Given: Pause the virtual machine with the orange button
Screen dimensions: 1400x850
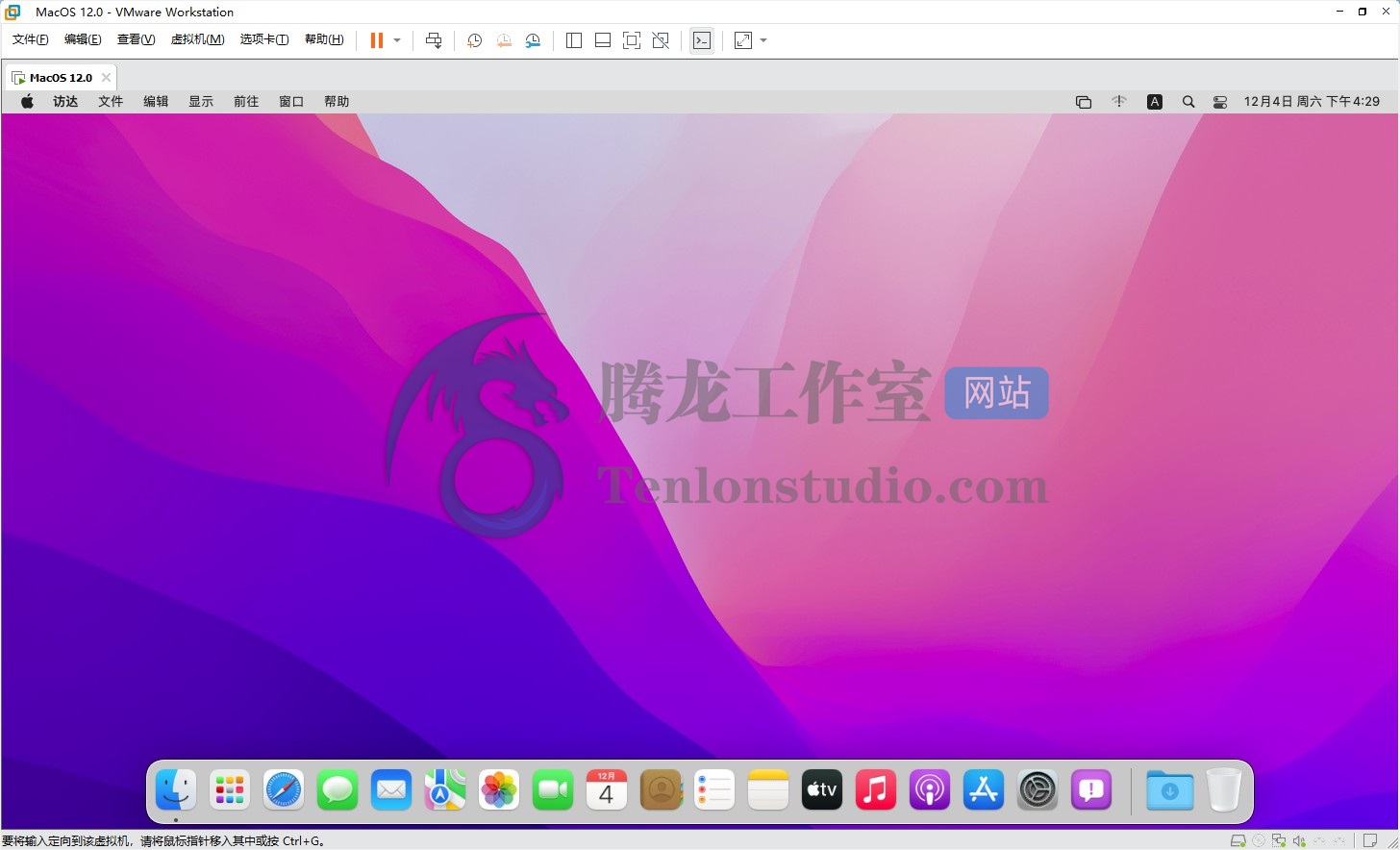Looking at the screenshot, I should 376,40.
